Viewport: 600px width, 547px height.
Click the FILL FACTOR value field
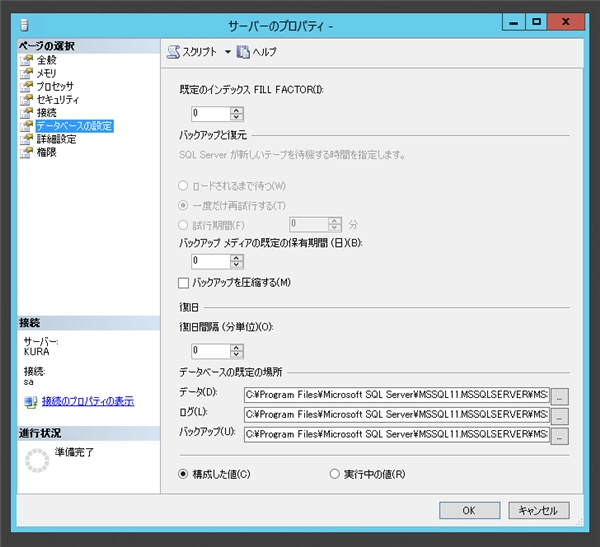tap(211, 114)
